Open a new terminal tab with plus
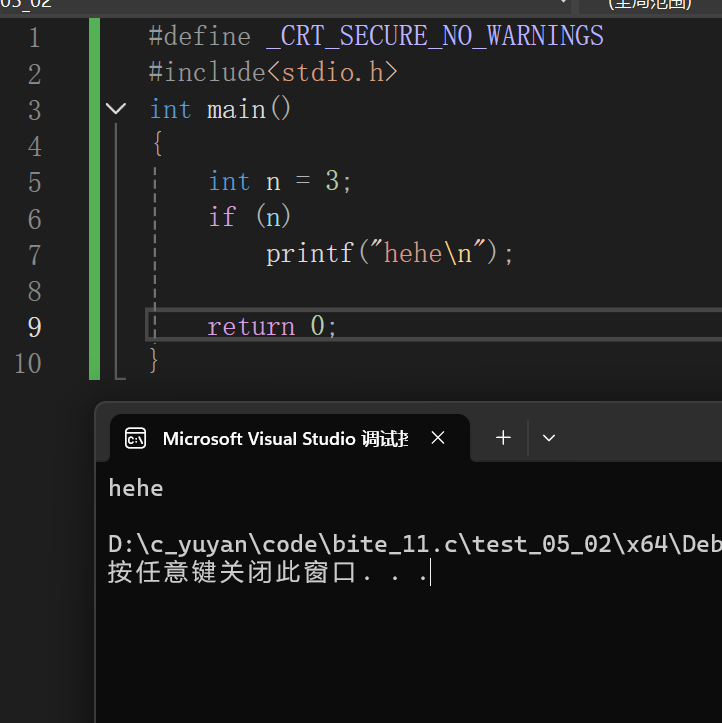 503,438
